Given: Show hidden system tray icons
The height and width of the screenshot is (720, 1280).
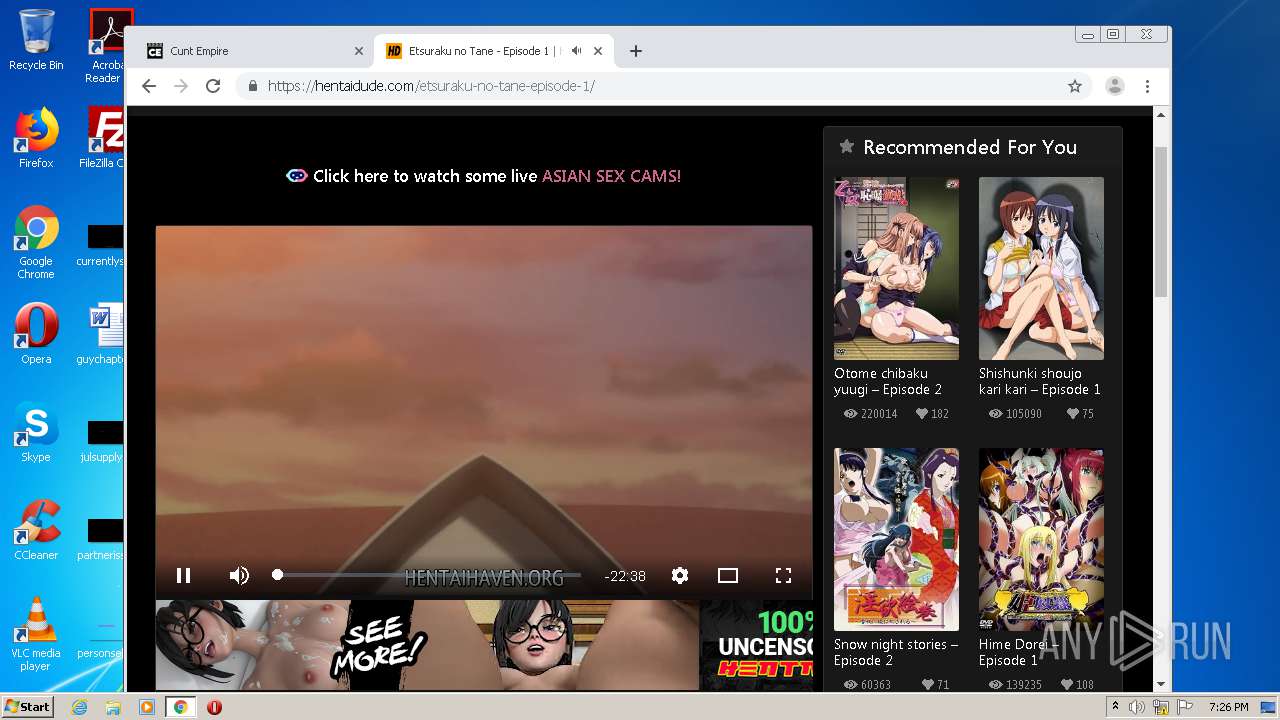Looking at the screenshot, I should pyautogui.click(x=1117, y=707).
